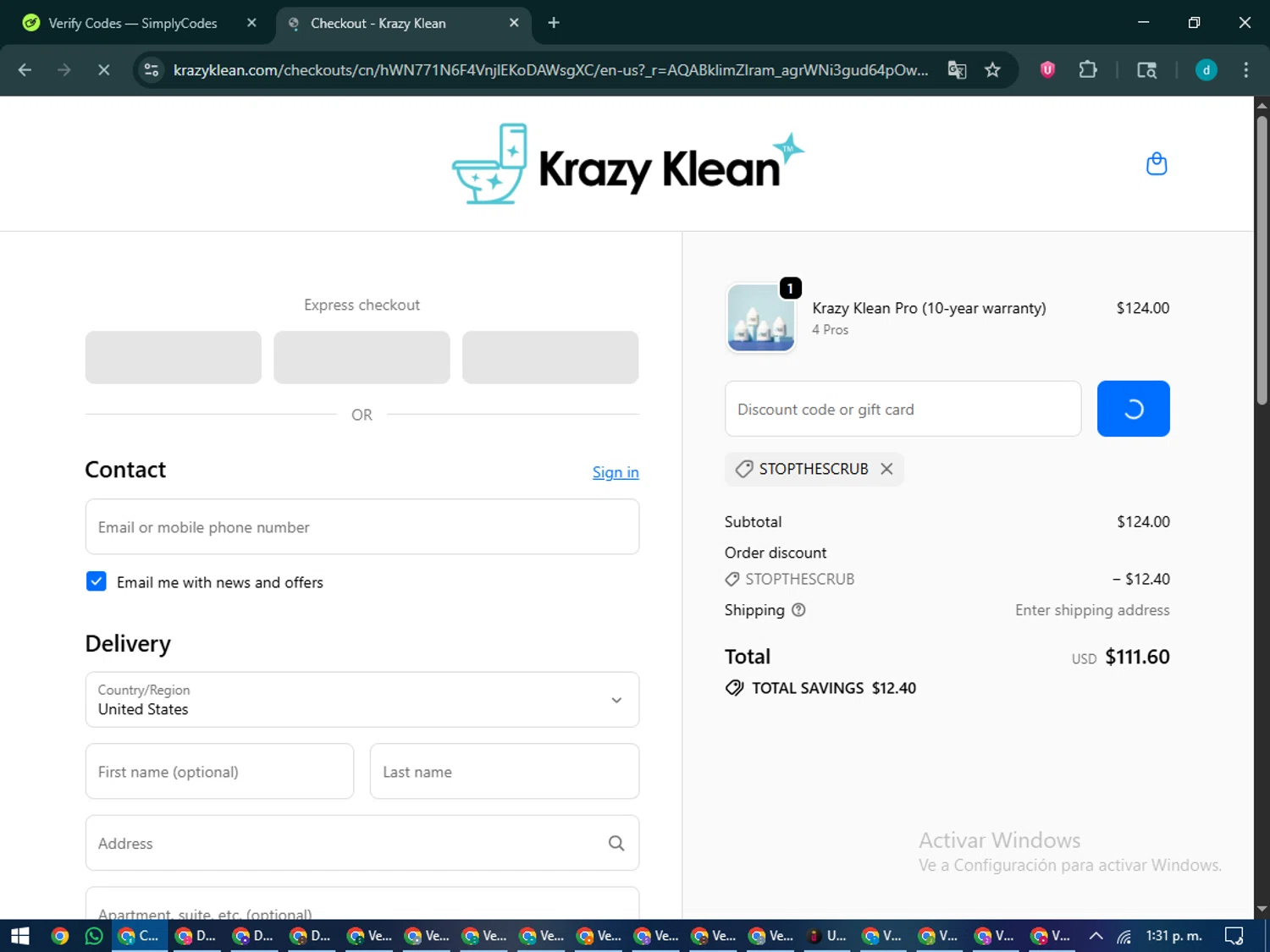Open WhatsApp from the taskbar
The image size is (1270, 952).
point(94,936)
